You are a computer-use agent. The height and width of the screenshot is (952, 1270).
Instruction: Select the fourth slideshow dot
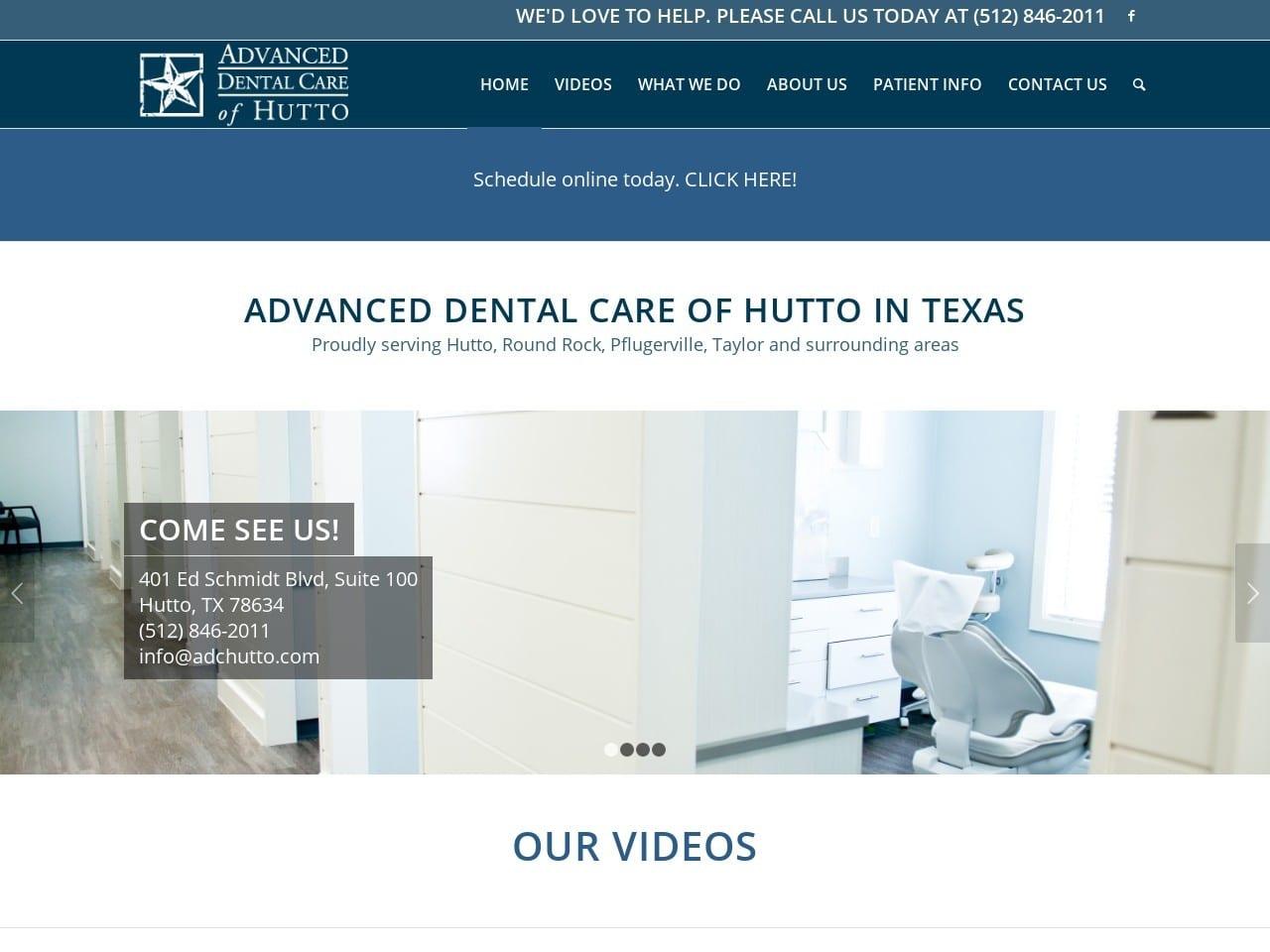[659, 750]
